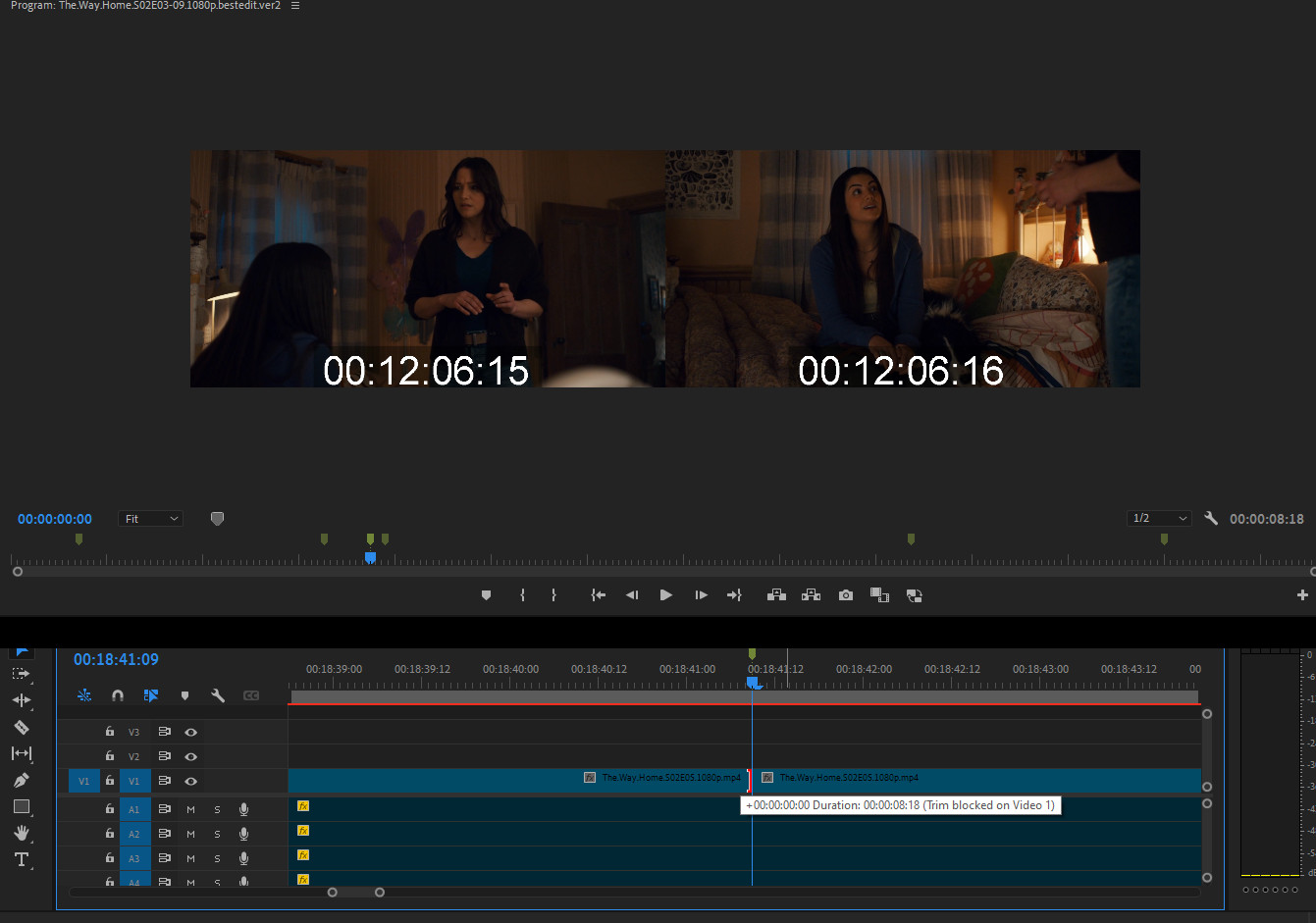Screen dimensions: 1316x923
Task: Click the Program monitor playhead
Action: click(370, 557)
